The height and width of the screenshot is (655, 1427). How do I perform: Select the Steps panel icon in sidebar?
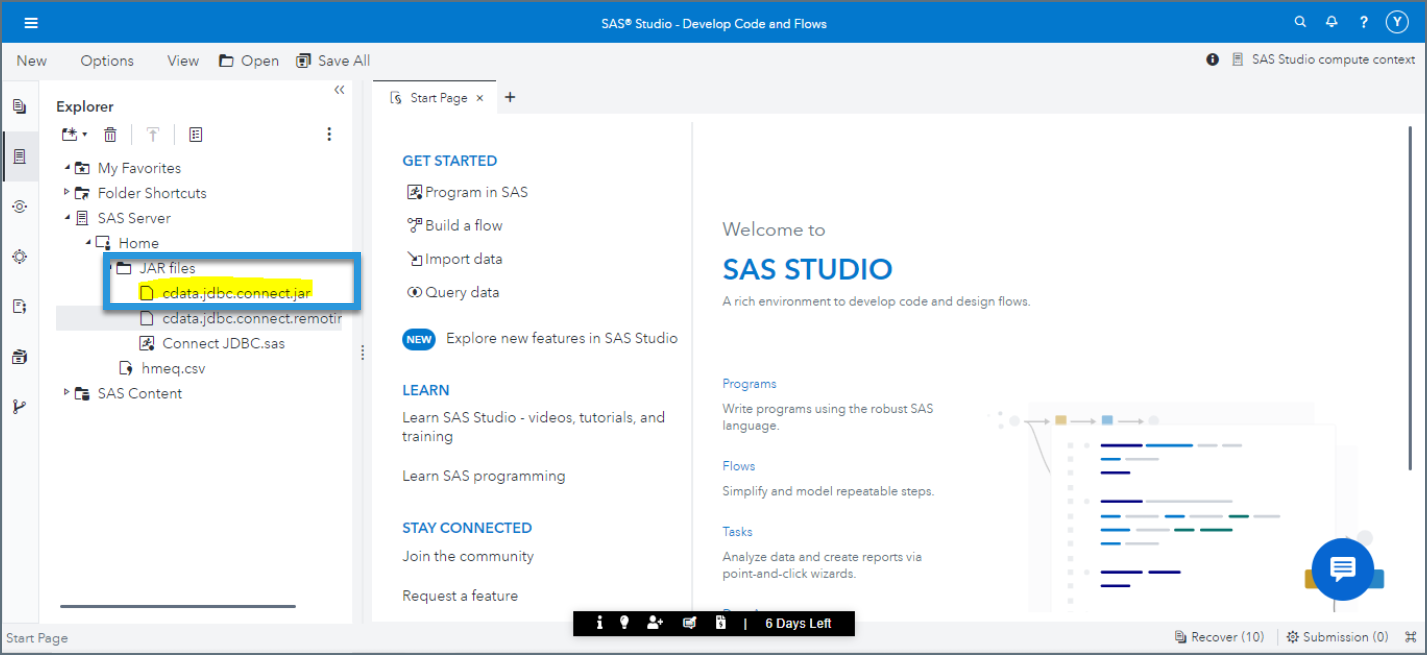click(x=20, y=206)
